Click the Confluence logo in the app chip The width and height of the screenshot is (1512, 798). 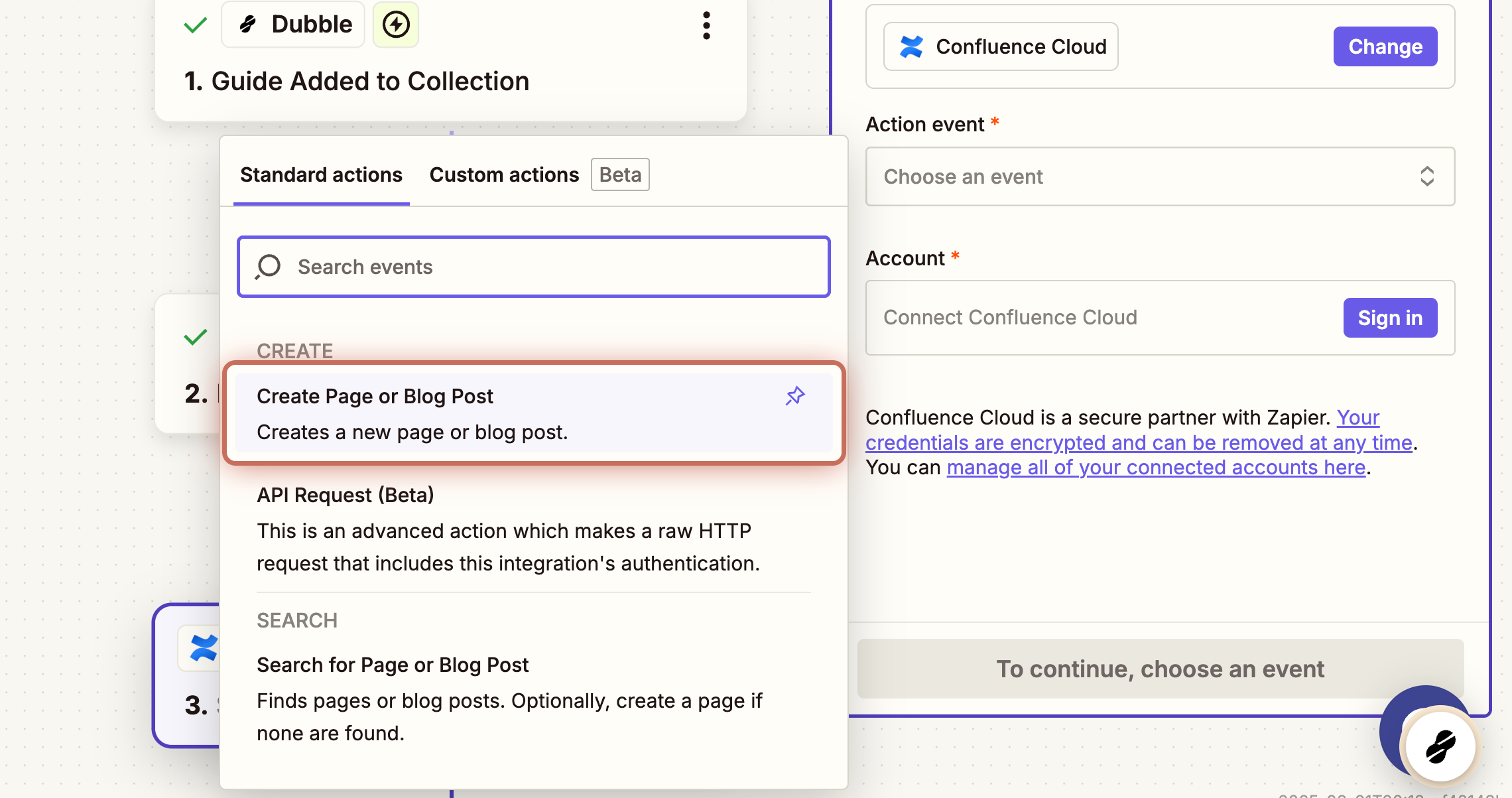911,46
